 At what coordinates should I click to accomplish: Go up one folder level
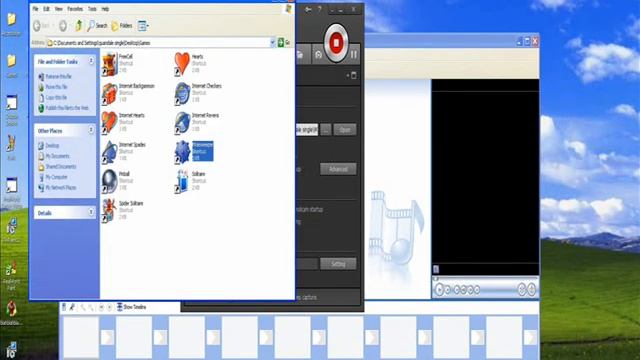coord(78,26)
